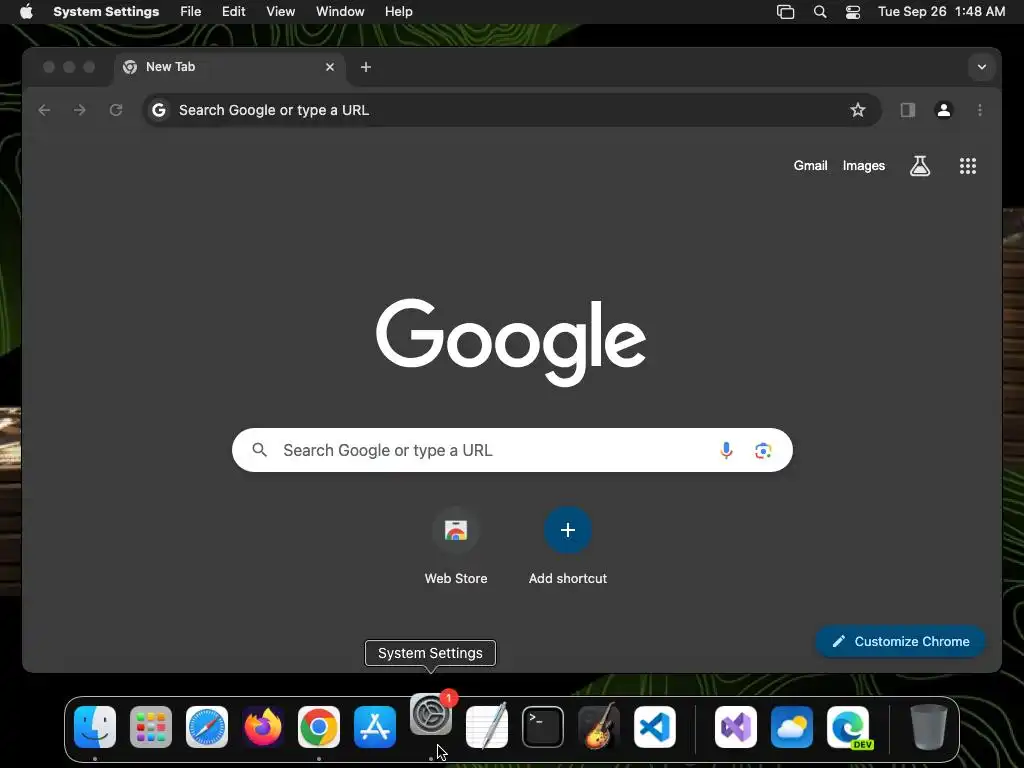This screenshot has width=1024, height=768.
Task: Open the File menu
Action: pyautogui.click(x=191, y=12)
